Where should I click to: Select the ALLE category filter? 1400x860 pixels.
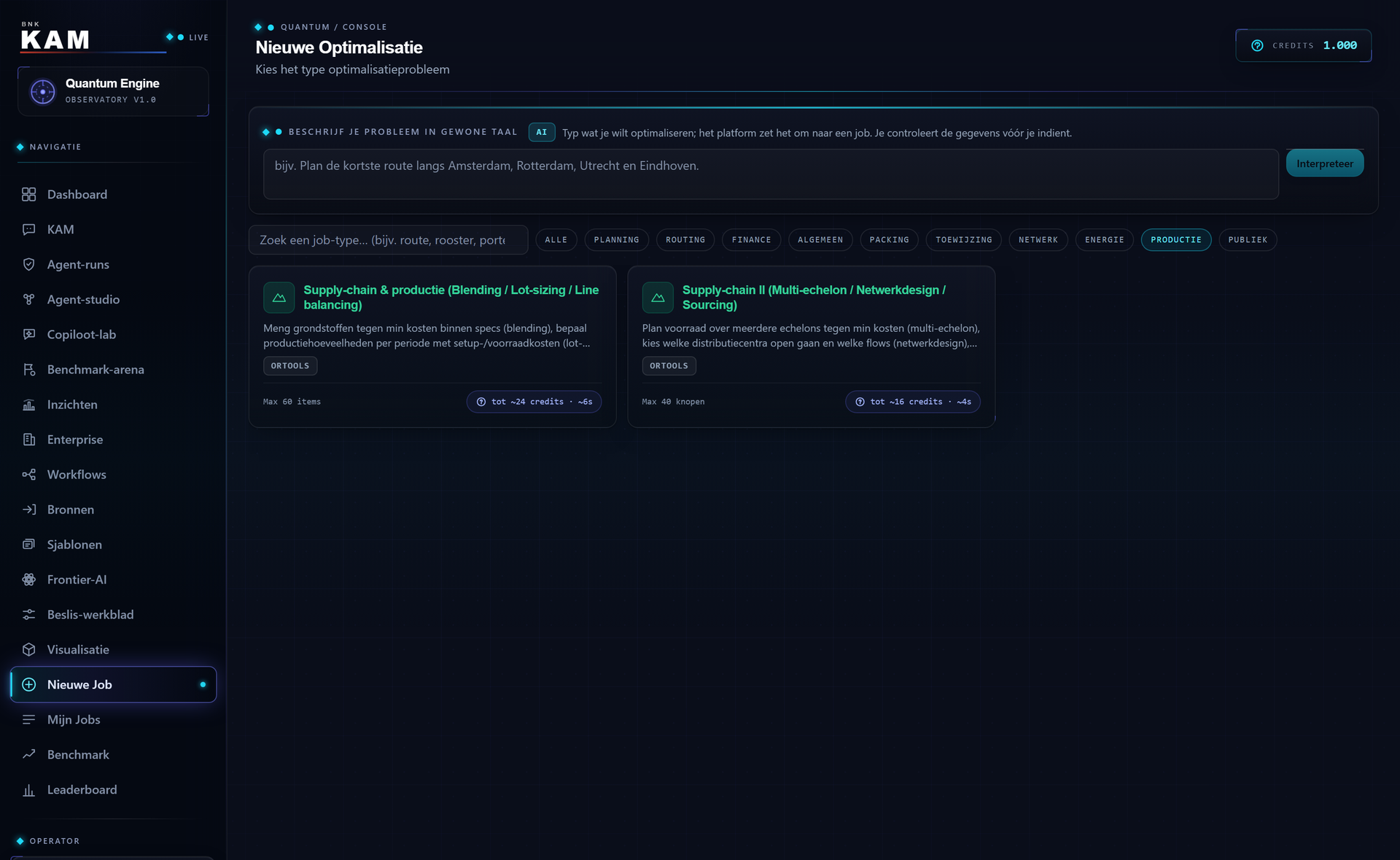pyautogui.click(x=556, y=240)
